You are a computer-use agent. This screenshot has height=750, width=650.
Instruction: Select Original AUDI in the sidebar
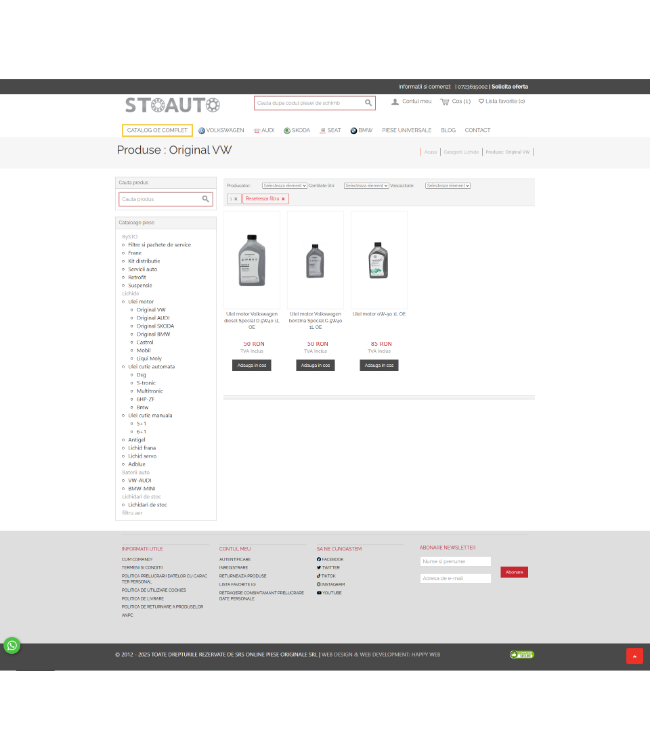153,318
